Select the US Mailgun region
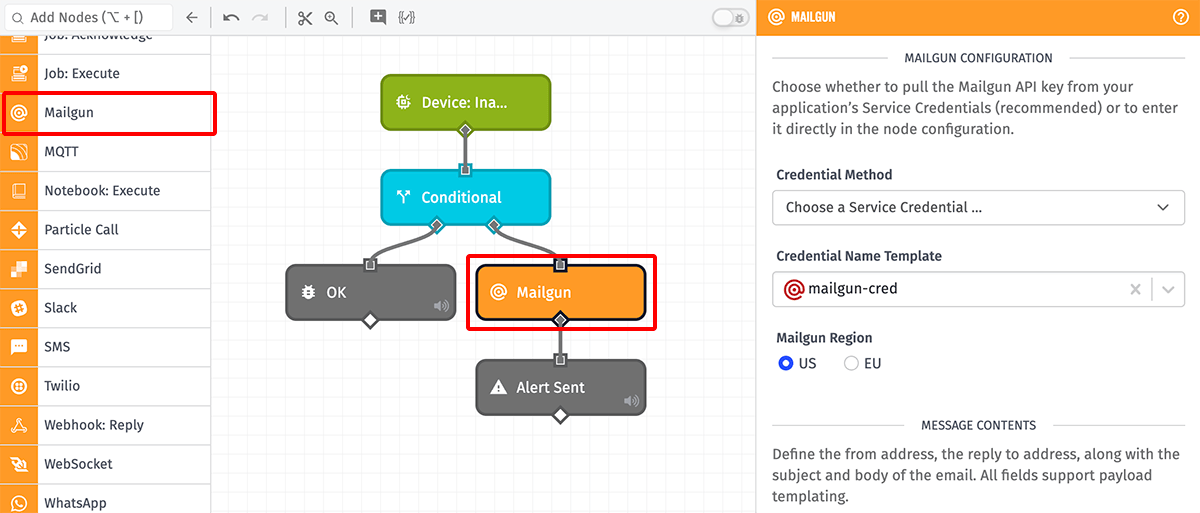The width and height of the screenshot is (1200, 513). pos(786,364)
